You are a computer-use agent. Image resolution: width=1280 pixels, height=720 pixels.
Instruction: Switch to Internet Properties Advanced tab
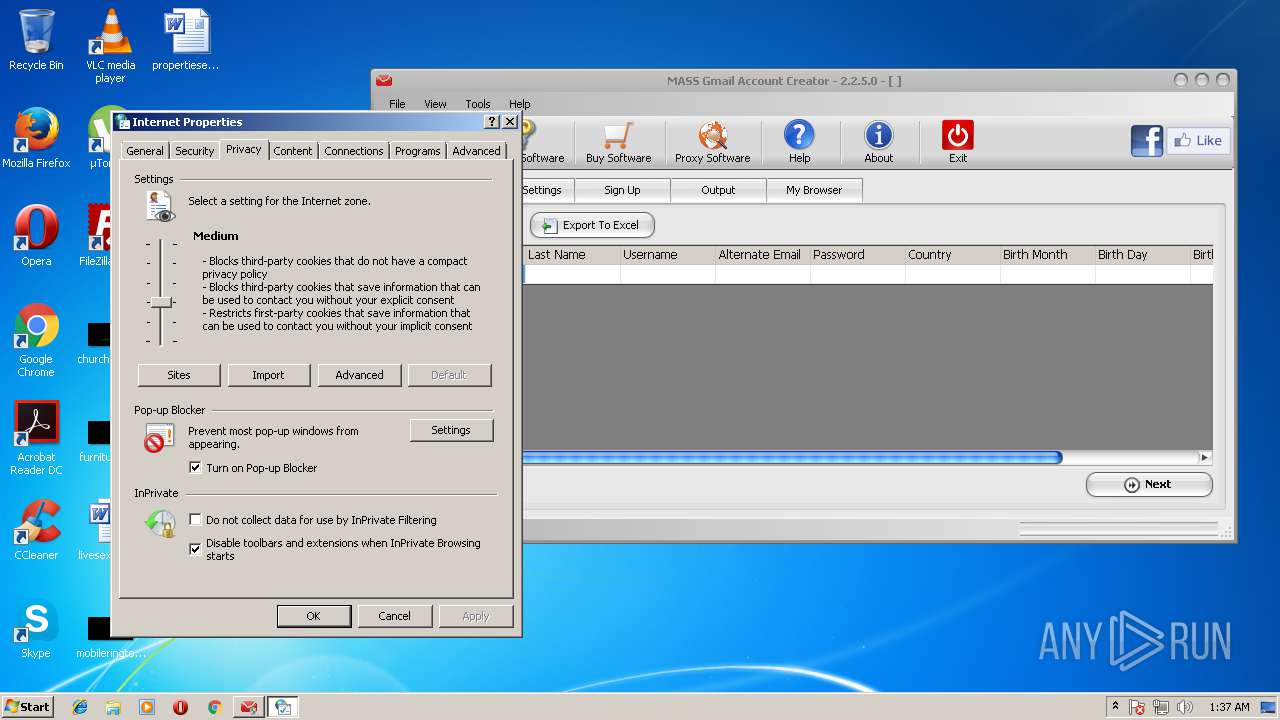[476, 151]
